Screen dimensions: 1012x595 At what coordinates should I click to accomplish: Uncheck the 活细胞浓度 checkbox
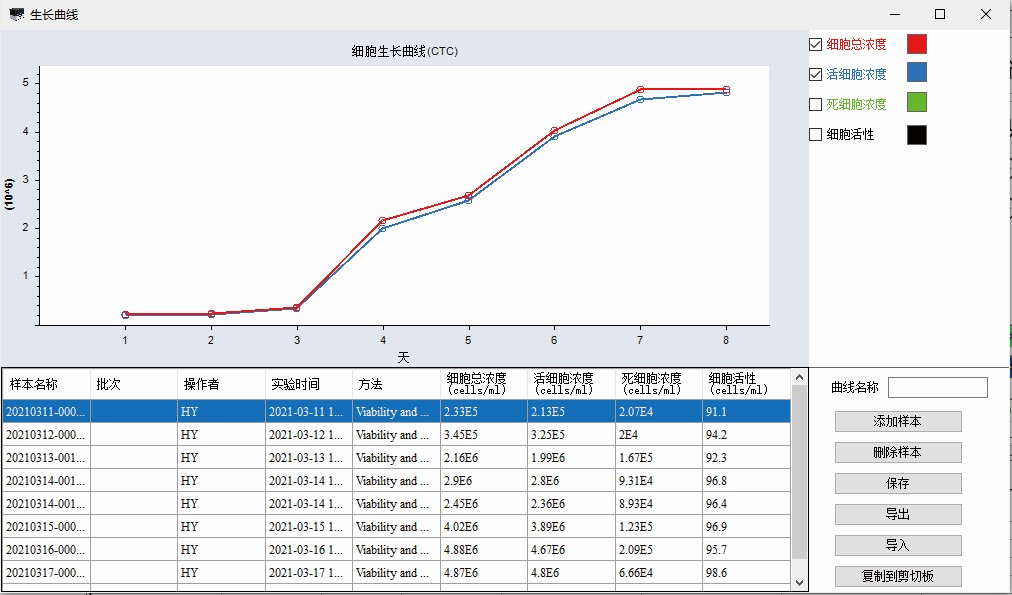(816, 75)
